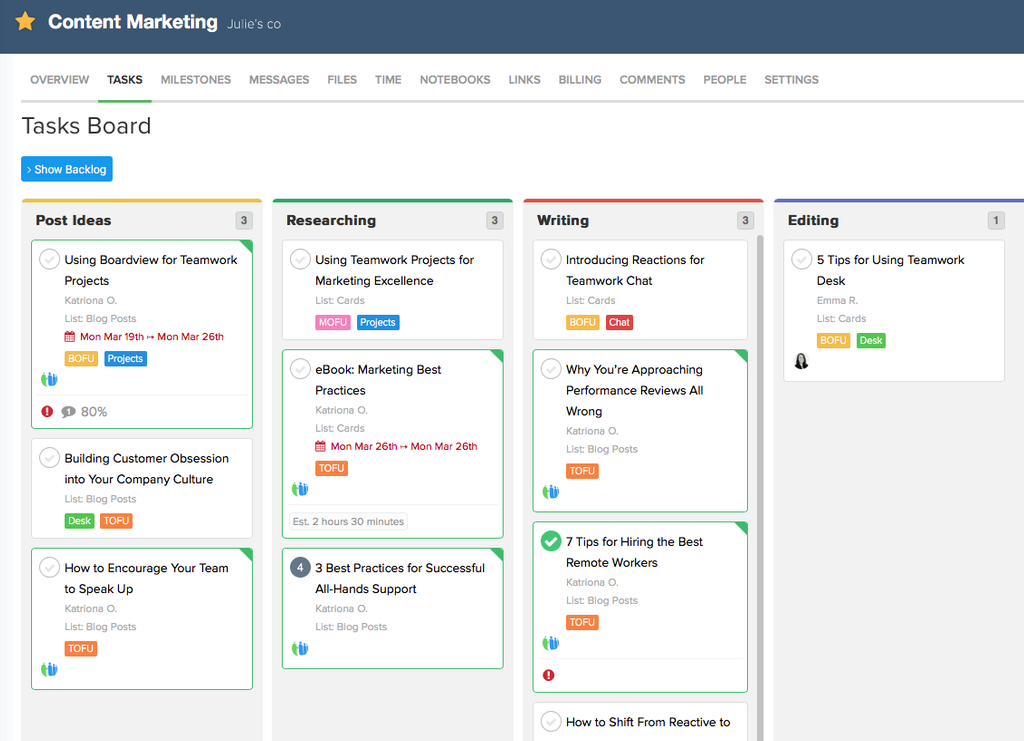Viewport: 1024px width, 741px height.
Task: Click Projects tag on Using Boardview card
Action: pos(125,358)
